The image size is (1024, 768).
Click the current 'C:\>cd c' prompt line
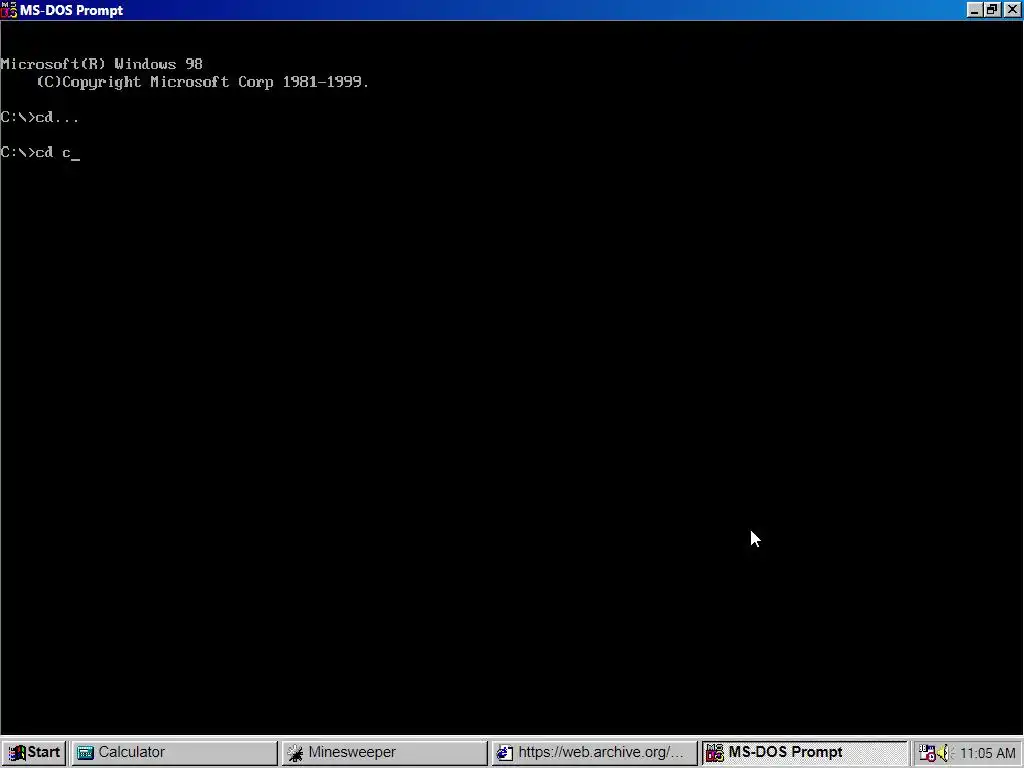point(40,153)
